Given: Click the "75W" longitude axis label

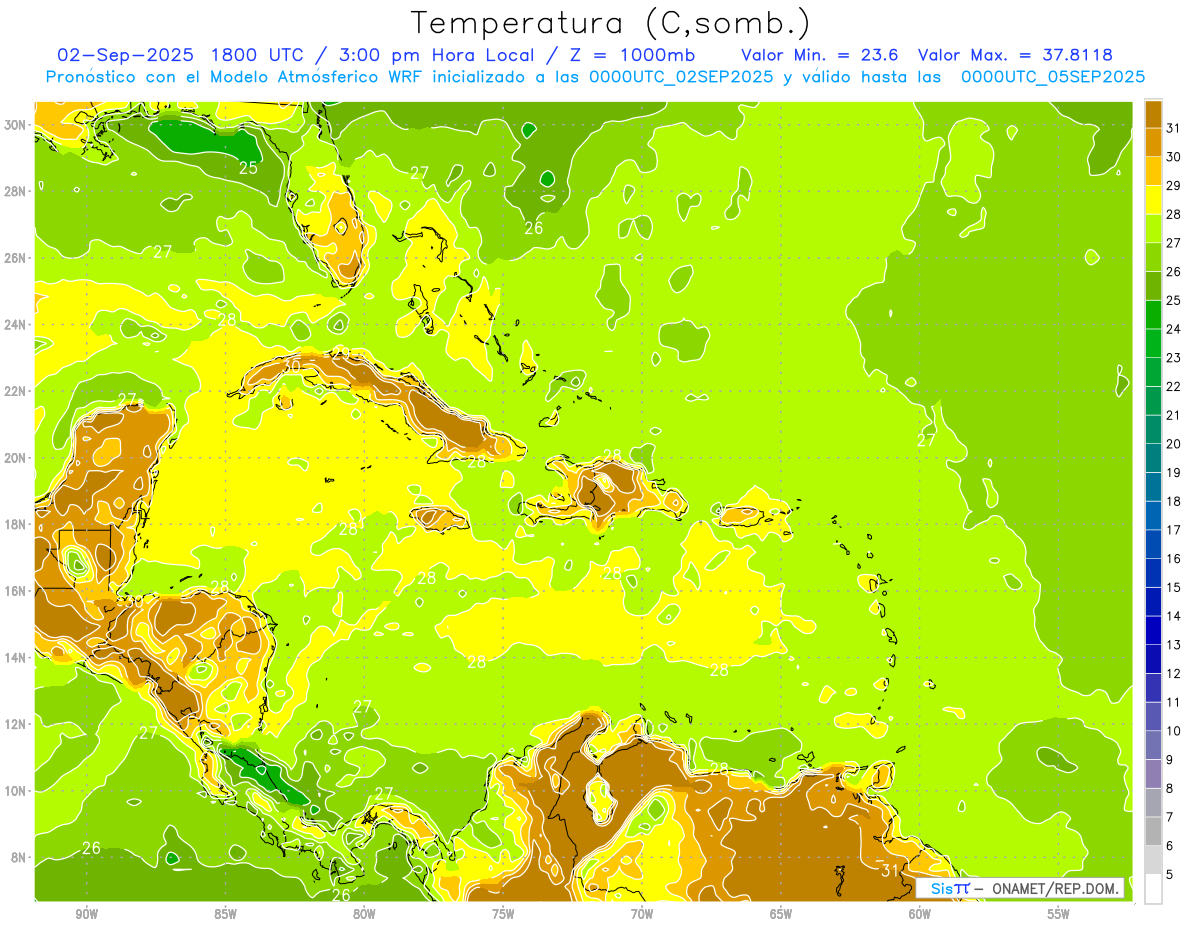Looking at the screenshot, I should 503,914.
